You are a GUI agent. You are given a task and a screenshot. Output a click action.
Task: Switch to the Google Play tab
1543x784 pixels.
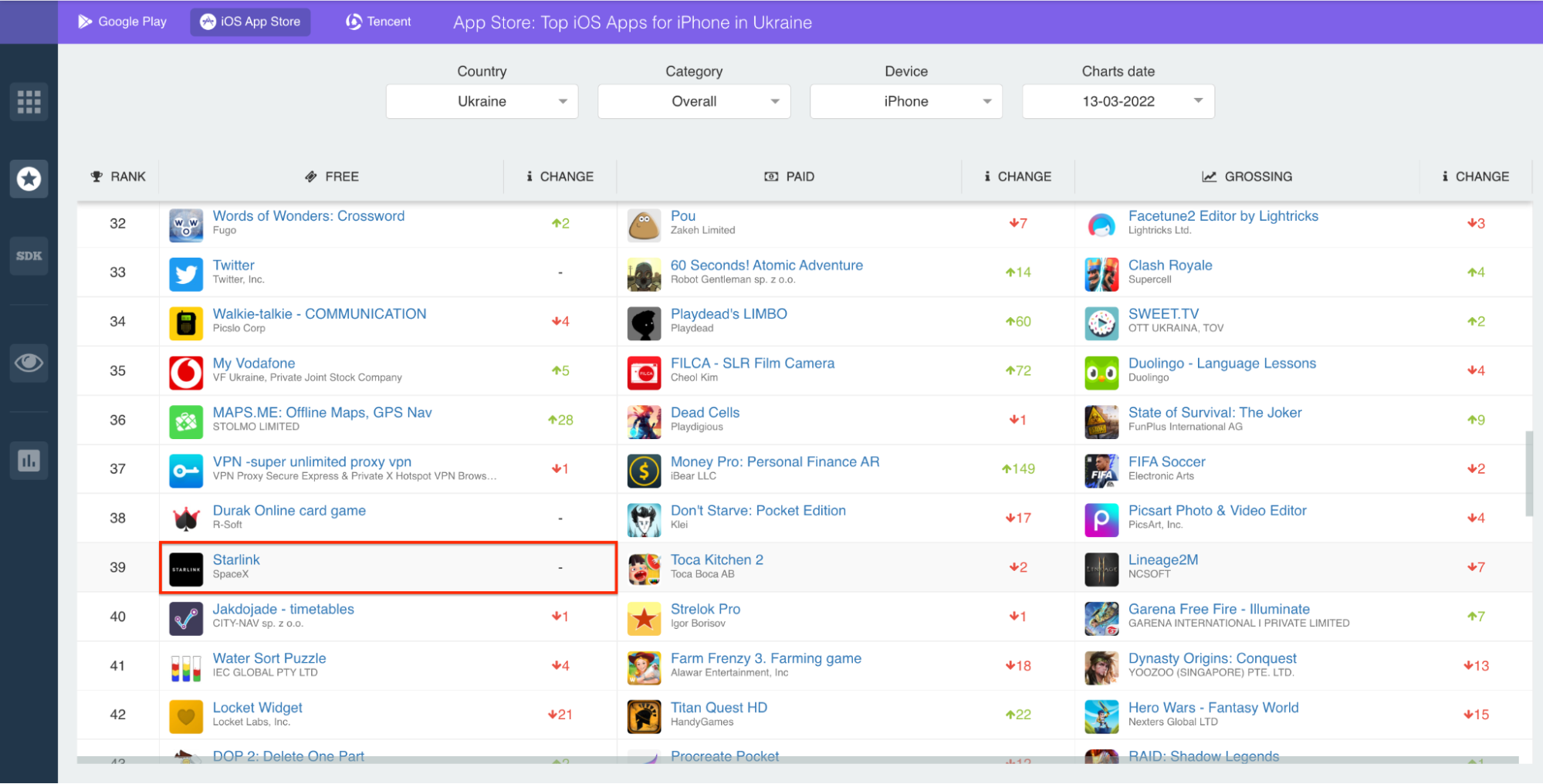(123, 22)
